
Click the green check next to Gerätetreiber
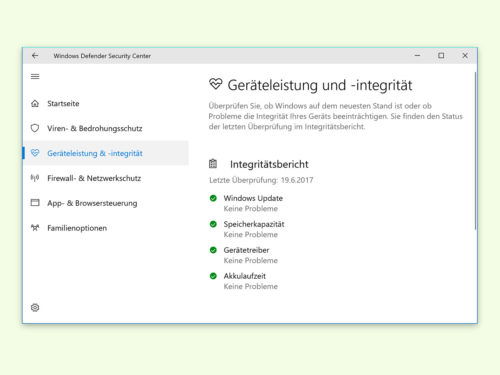click(x=213, y=250)
